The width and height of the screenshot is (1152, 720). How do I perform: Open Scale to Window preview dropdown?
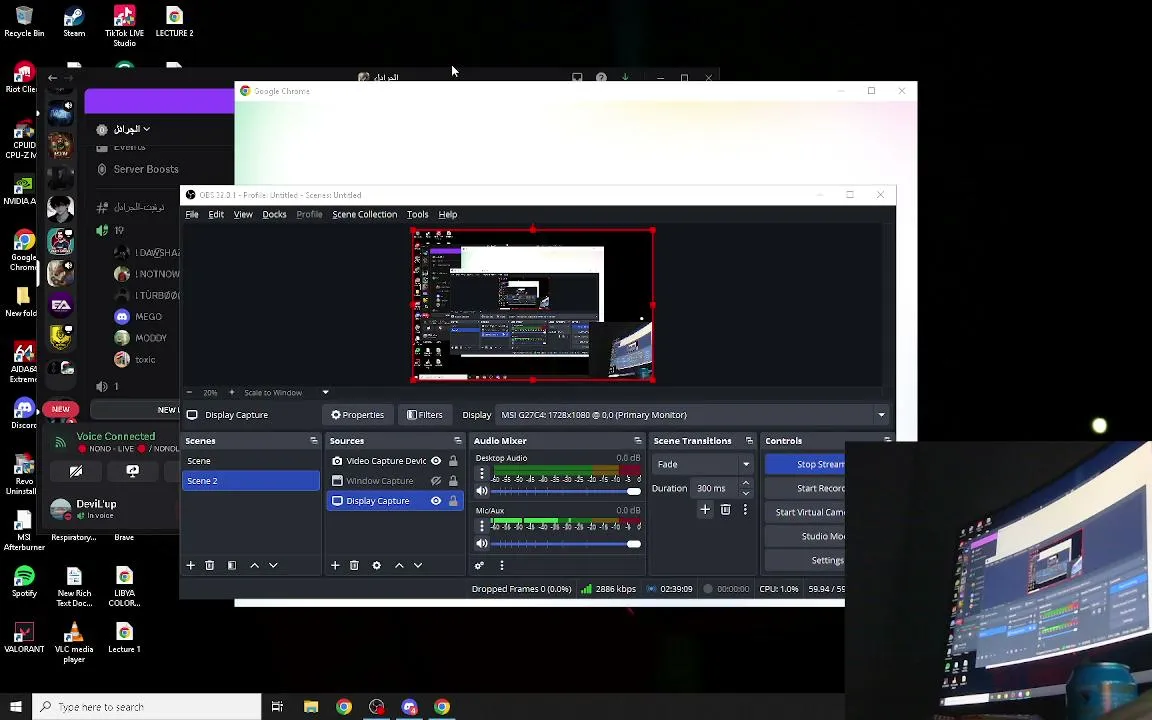325,392
